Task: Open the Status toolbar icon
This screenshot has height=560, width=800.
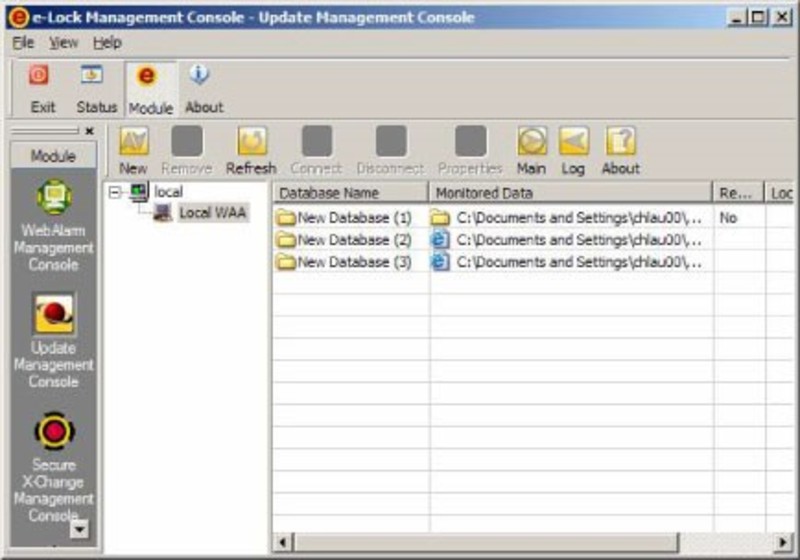Action: [x=92, y=75]
